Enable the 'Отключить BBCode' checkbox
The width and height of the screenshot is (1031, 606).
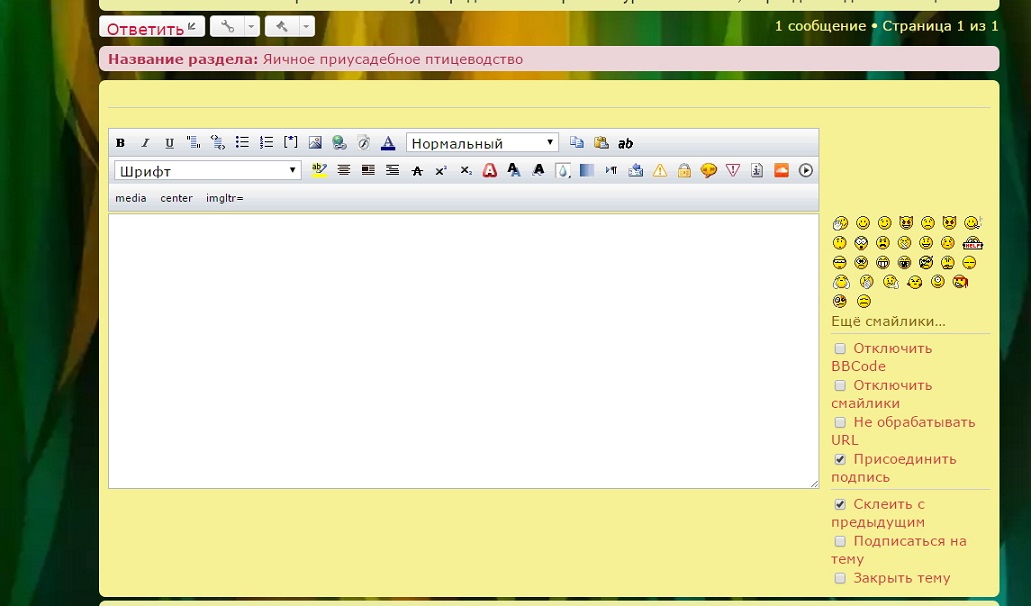[840, 349]
